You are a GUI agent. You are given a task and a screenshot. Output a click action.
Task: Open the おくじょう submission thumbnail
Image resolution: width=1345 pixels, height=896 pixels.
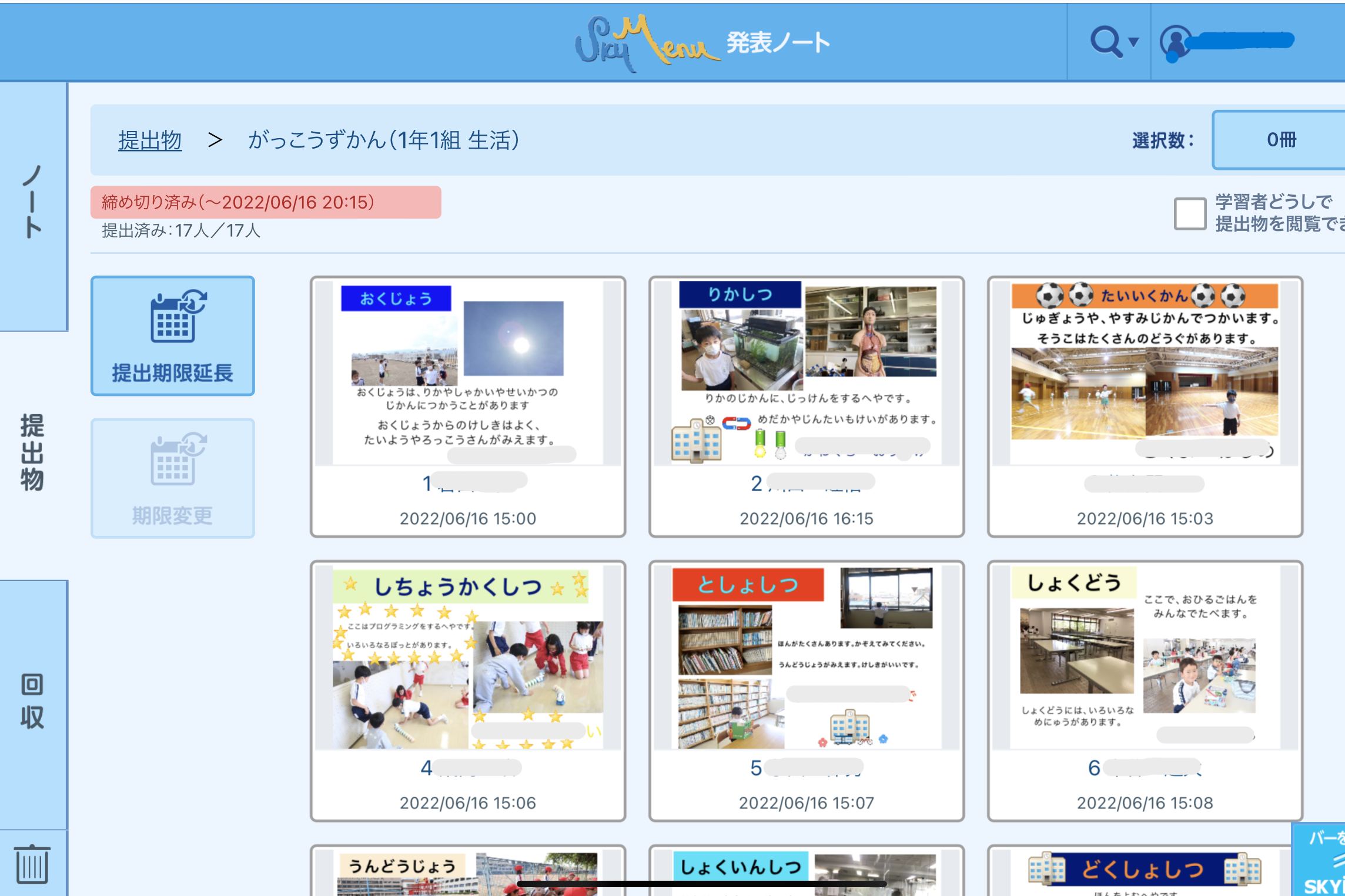467,373
